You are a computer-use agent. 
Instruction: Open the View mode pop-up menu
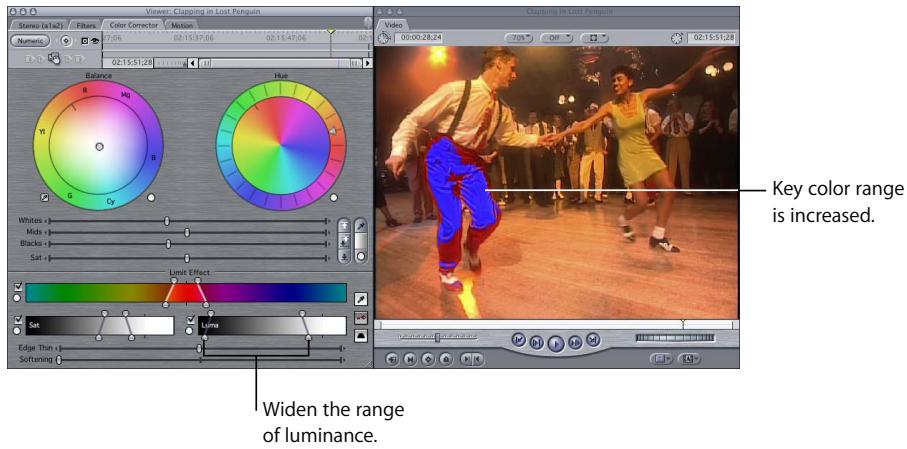[x=594, y=38]
